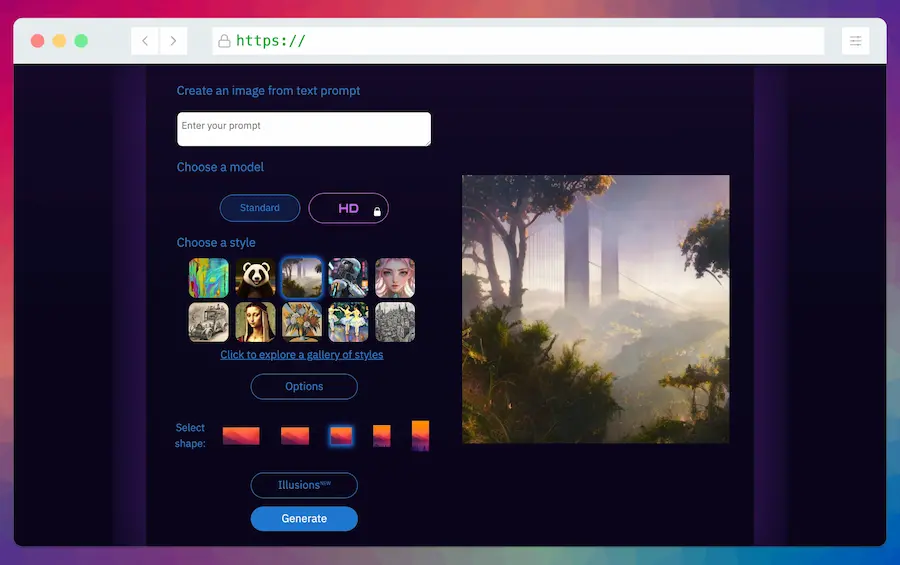This screenshot has height=565, width=900.
Task: Select the flower bouquet painting style
Action: click(x=302, y=322)
